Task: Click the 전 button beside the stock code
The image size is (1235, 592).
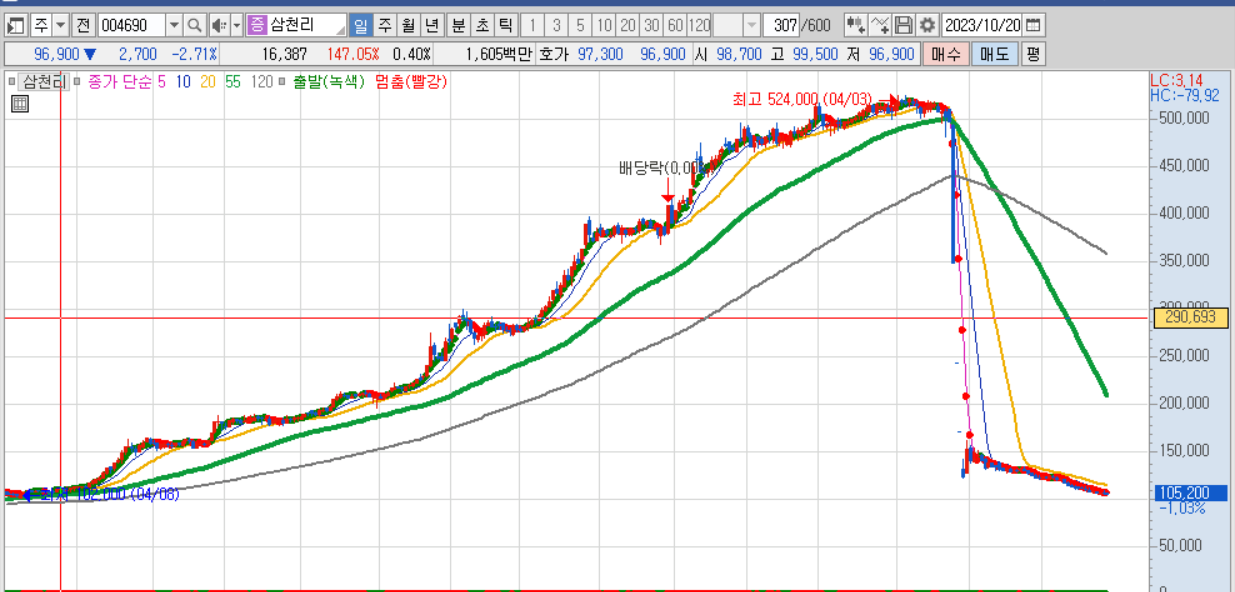Action: tap(83, 25)
